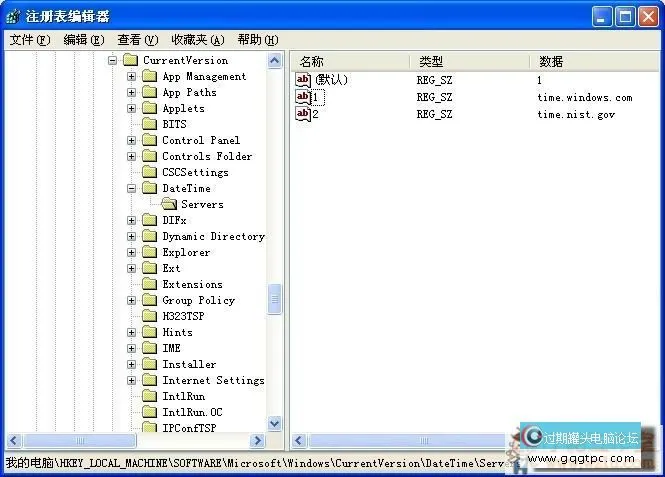Screen dimensions: 665x477
Task: Click REG_SZ type of value 2
Action: 434,114
